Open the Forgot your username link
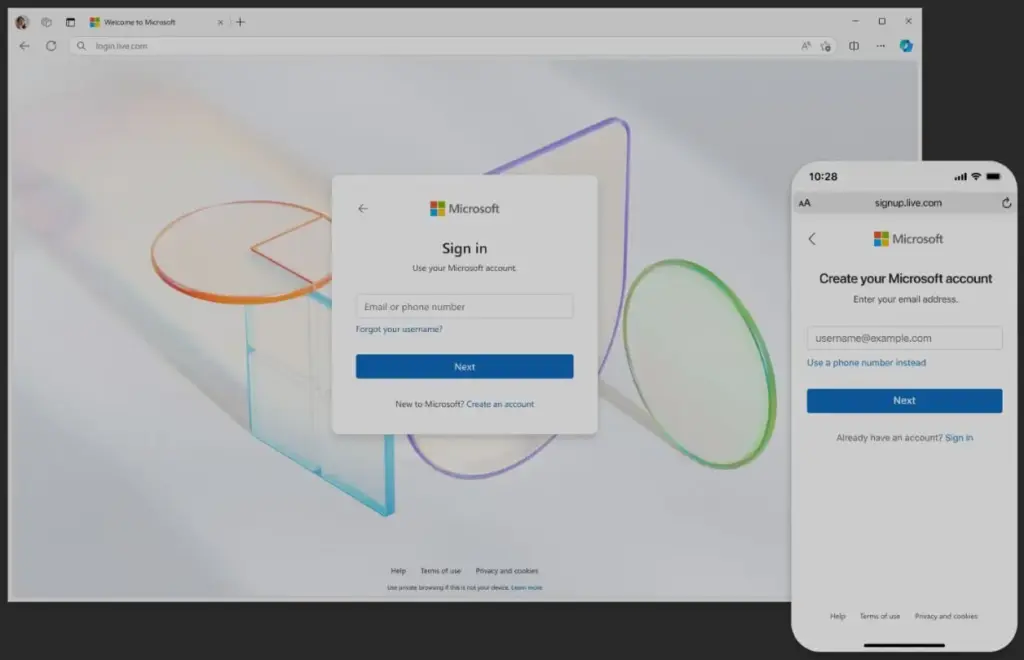The image size is (1024, 660). pyautogui.click(x=399, y=329)
